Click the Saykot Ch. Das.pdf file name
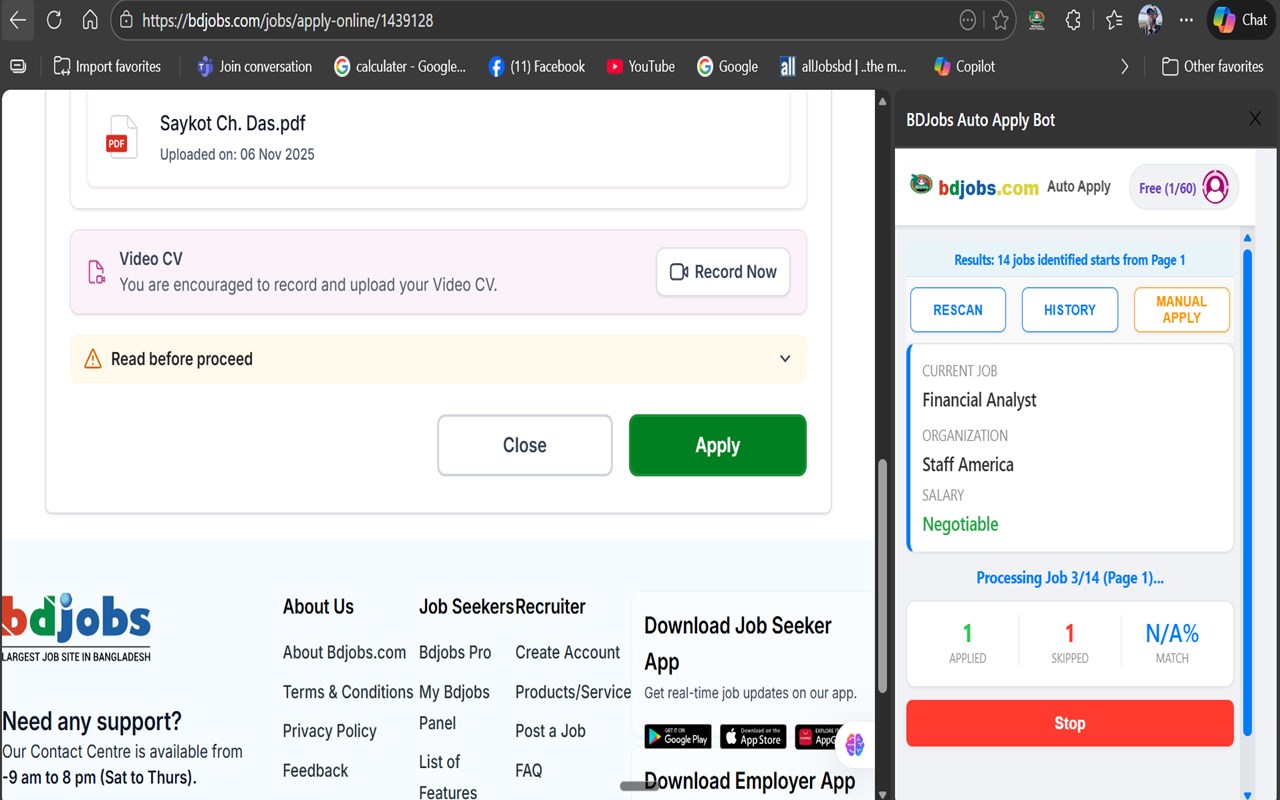 233,124
